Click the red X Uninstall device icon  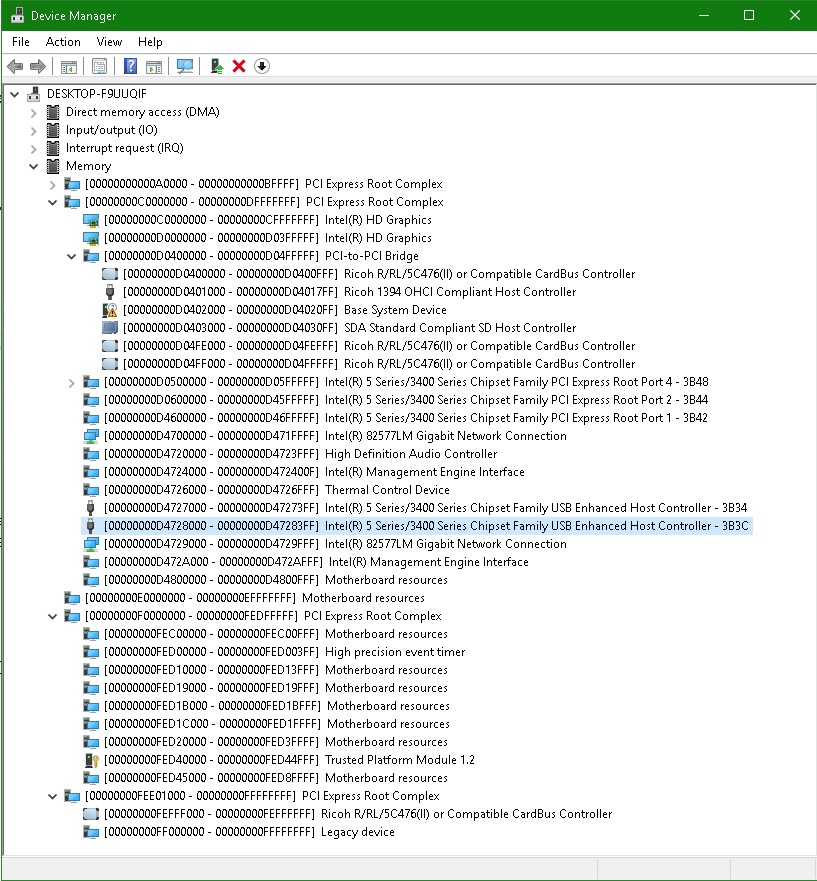(x=239, y=66)
